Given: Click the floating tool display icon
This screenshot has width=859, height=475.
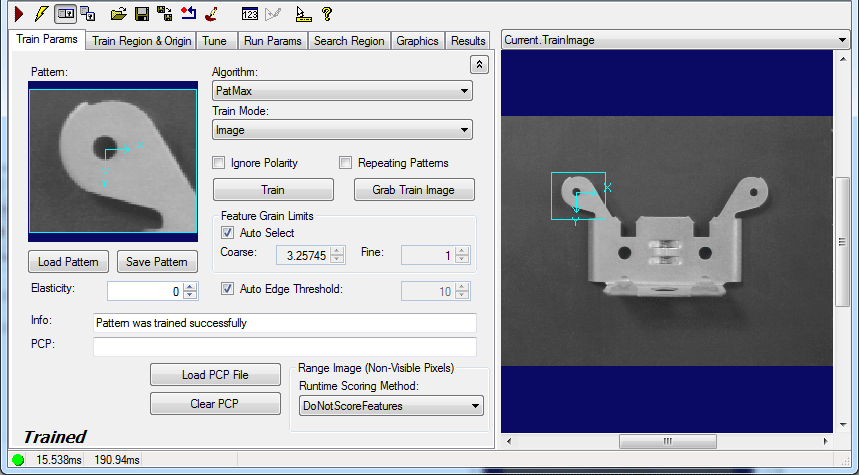Looking at the screenshot, I should [x=88, y=14].
